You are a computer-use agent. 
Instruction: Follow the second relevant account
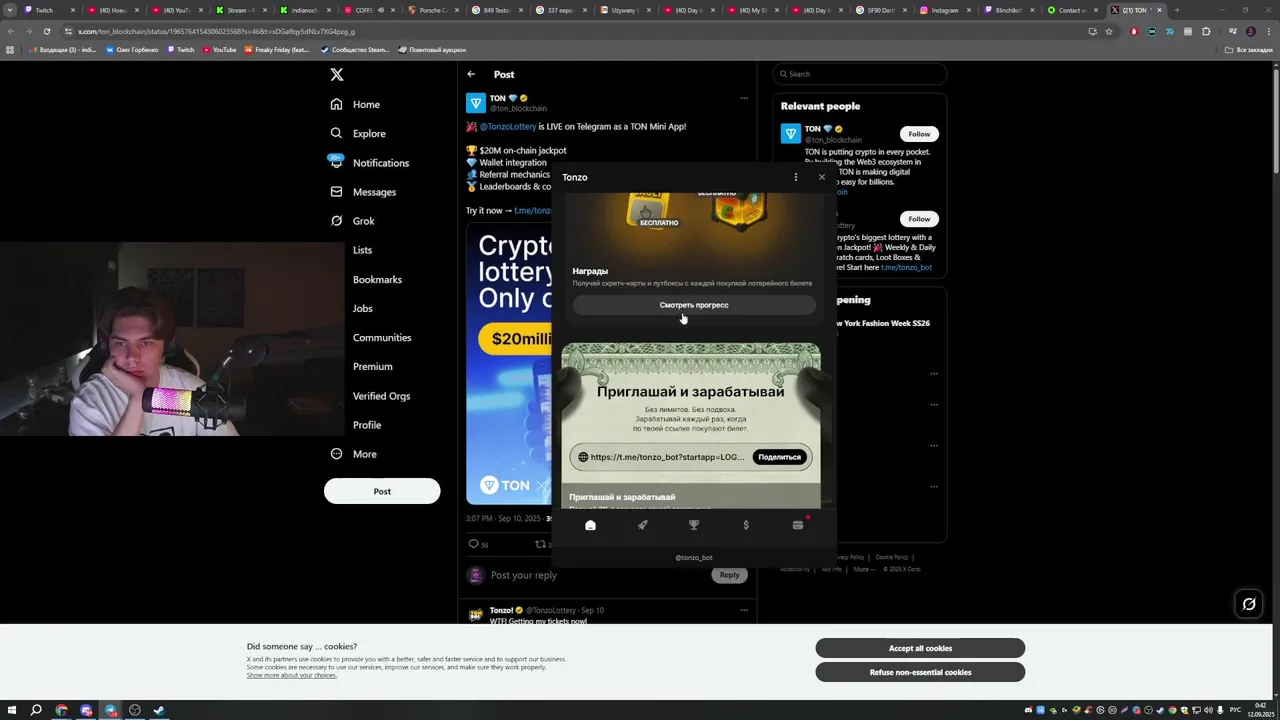tap(919, 219)
